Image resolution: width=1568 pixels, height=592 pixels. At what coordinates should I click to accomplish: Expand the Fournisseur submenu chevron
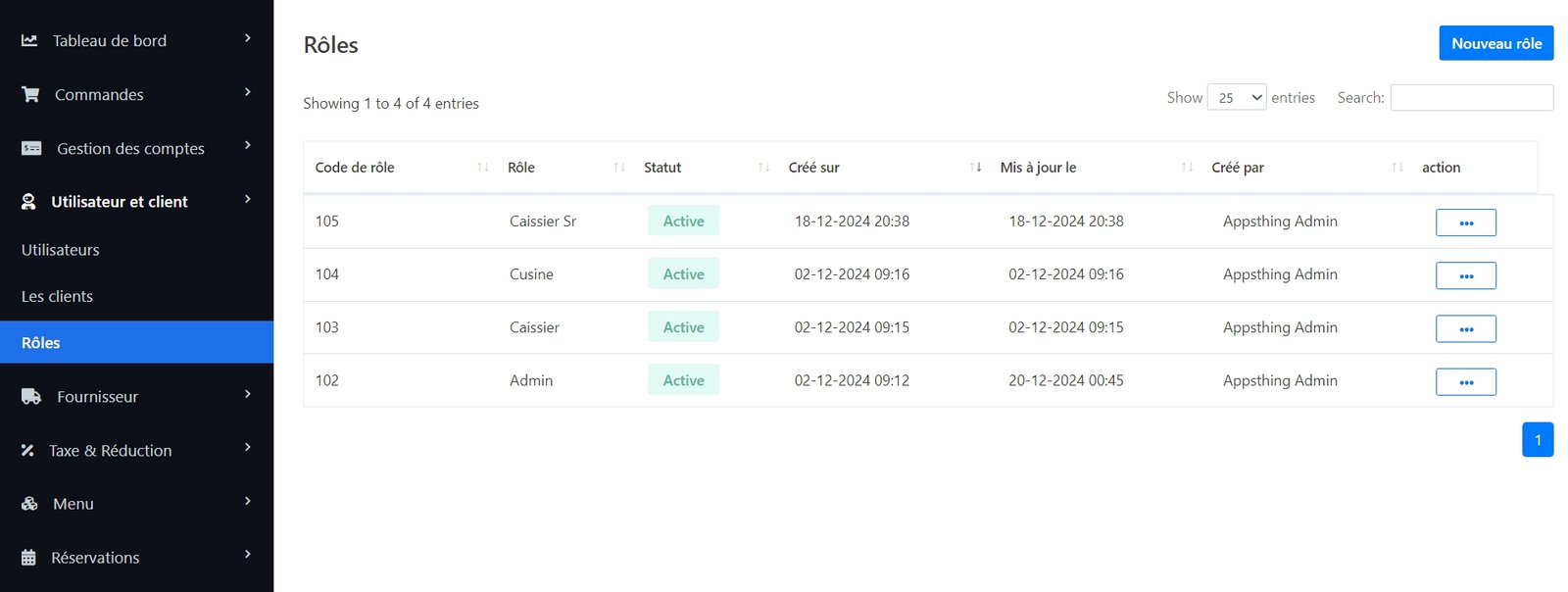click(248, 394)
